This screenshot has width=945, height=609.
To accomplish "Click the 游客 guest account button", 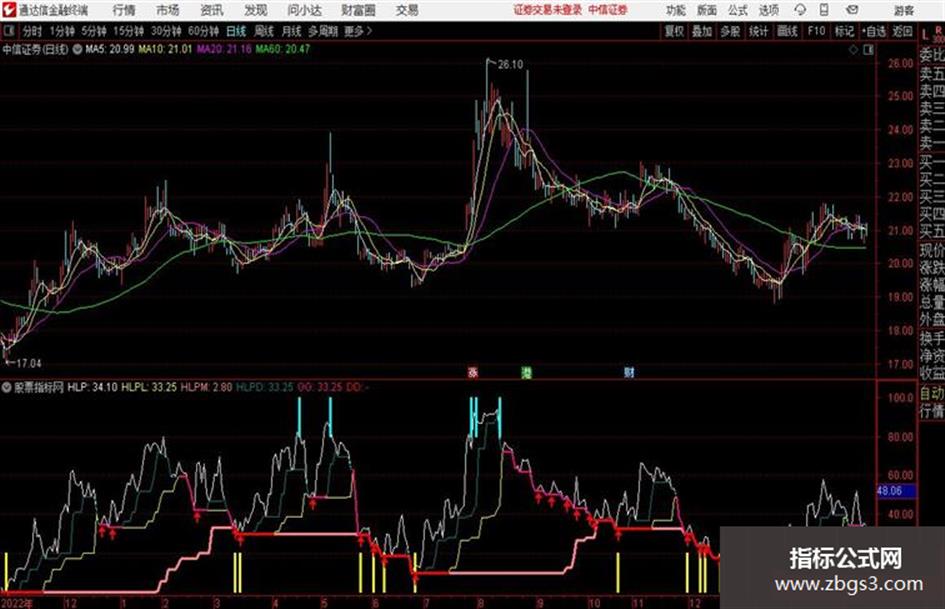I will pyautogui.click(x=903, y=10).
